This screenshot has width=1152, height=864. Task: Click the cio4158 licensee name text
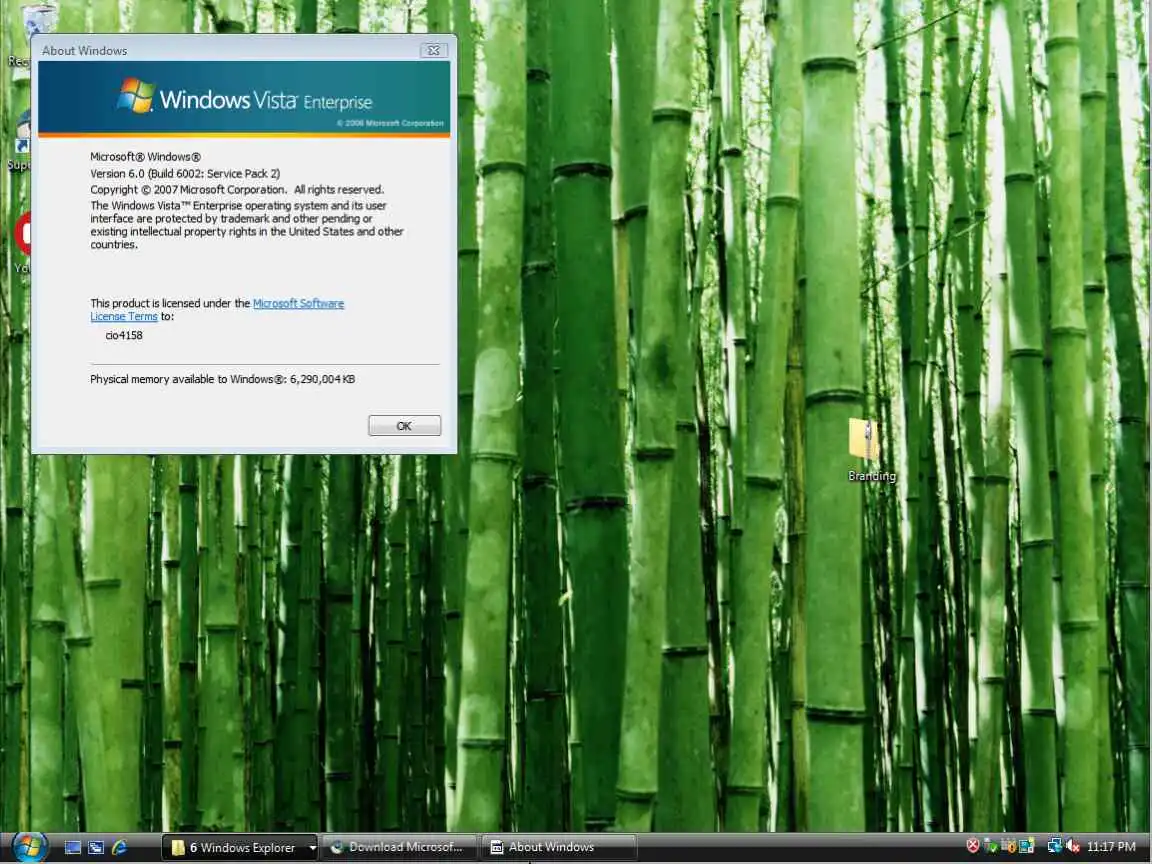point(123,335)
